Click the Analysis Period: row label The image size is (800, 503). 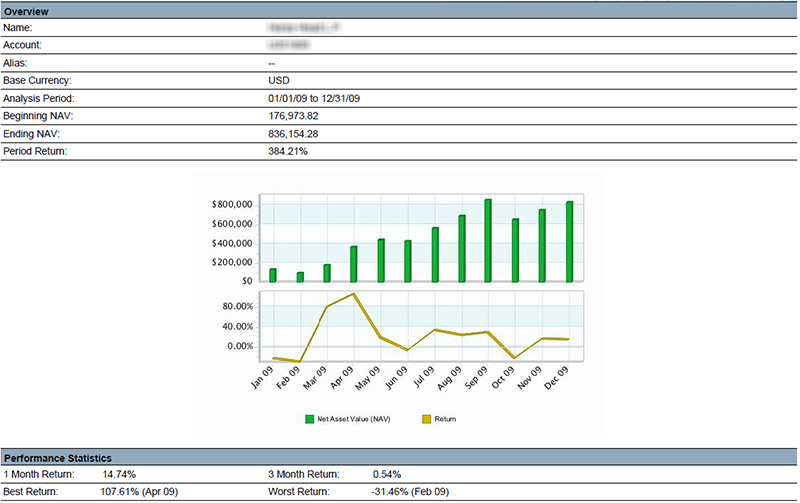(39, 98)
